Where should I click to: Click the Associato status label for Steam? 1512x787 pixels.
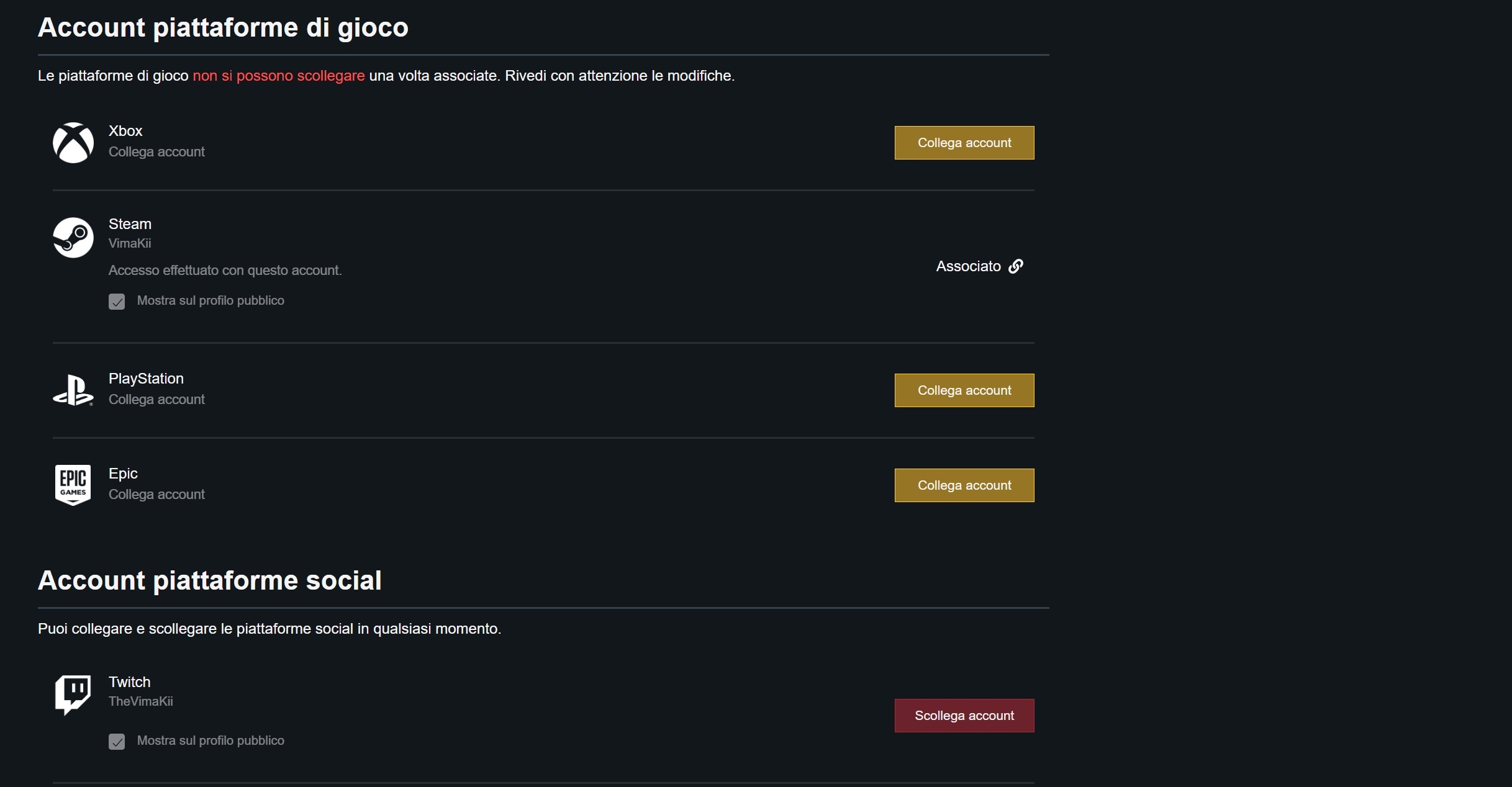[968, 266]
